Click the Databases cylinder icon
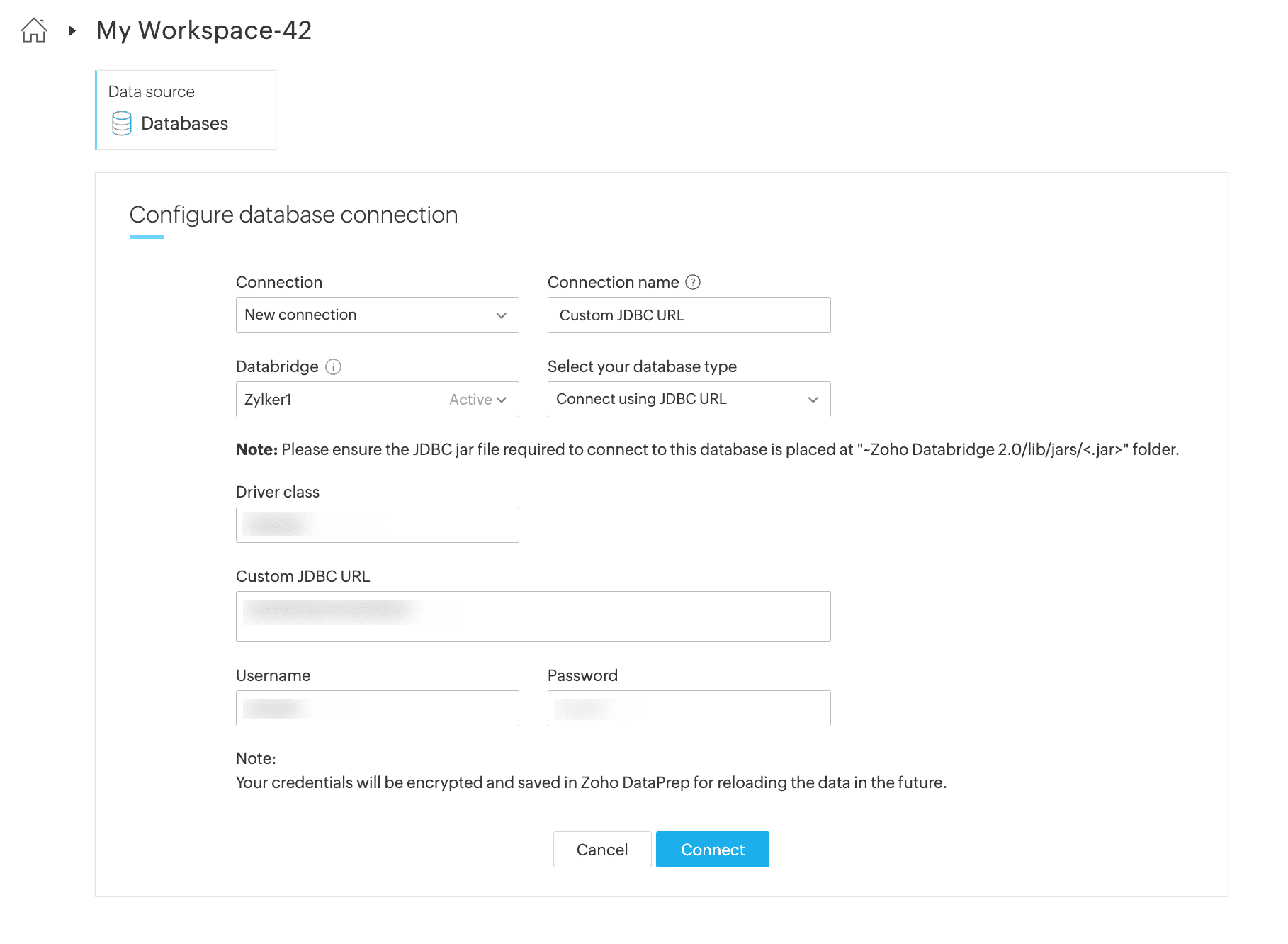 122,123
